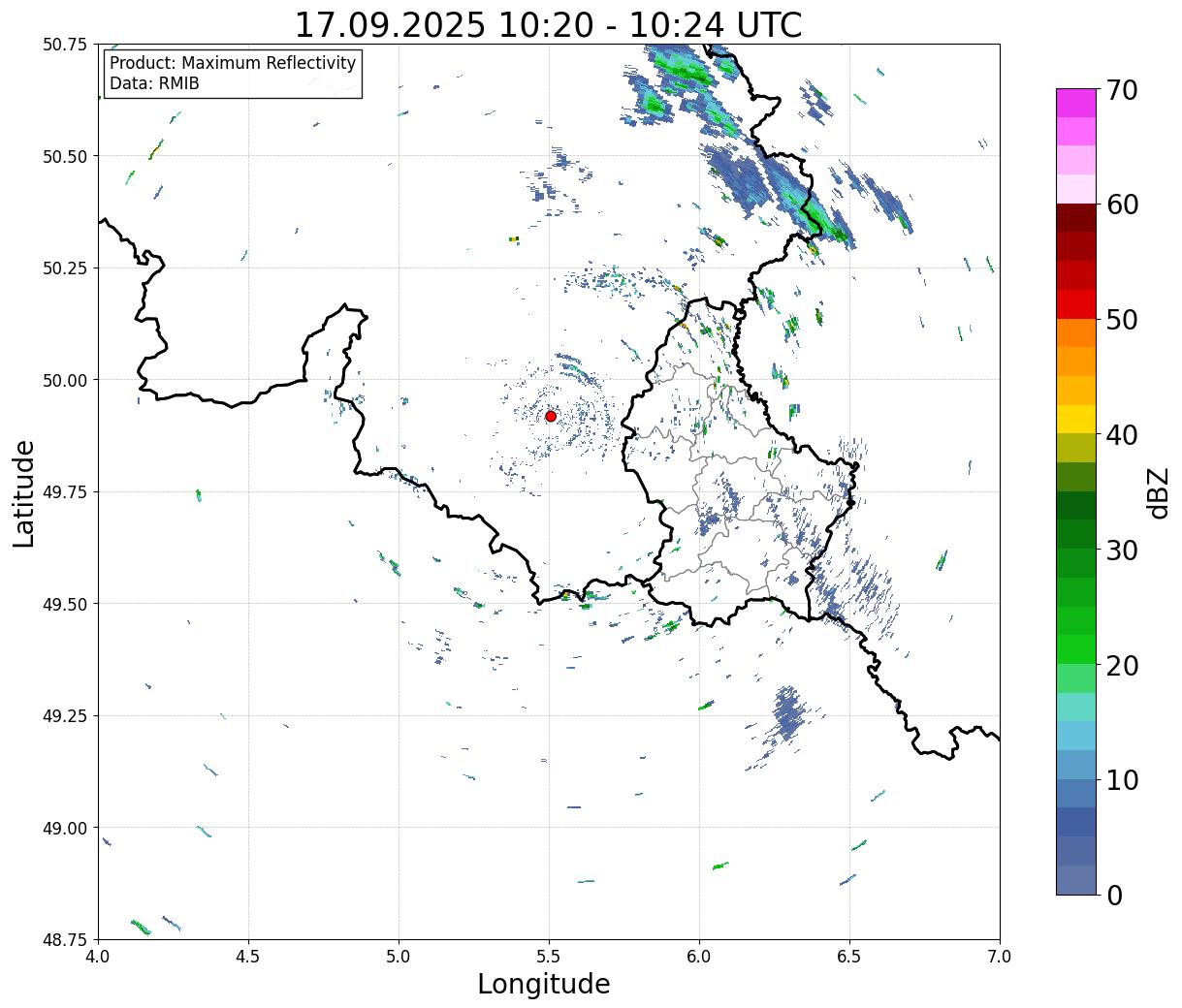Click the latitude tick label 50.50
The image size is (1182, 1008).
[65, 156]
